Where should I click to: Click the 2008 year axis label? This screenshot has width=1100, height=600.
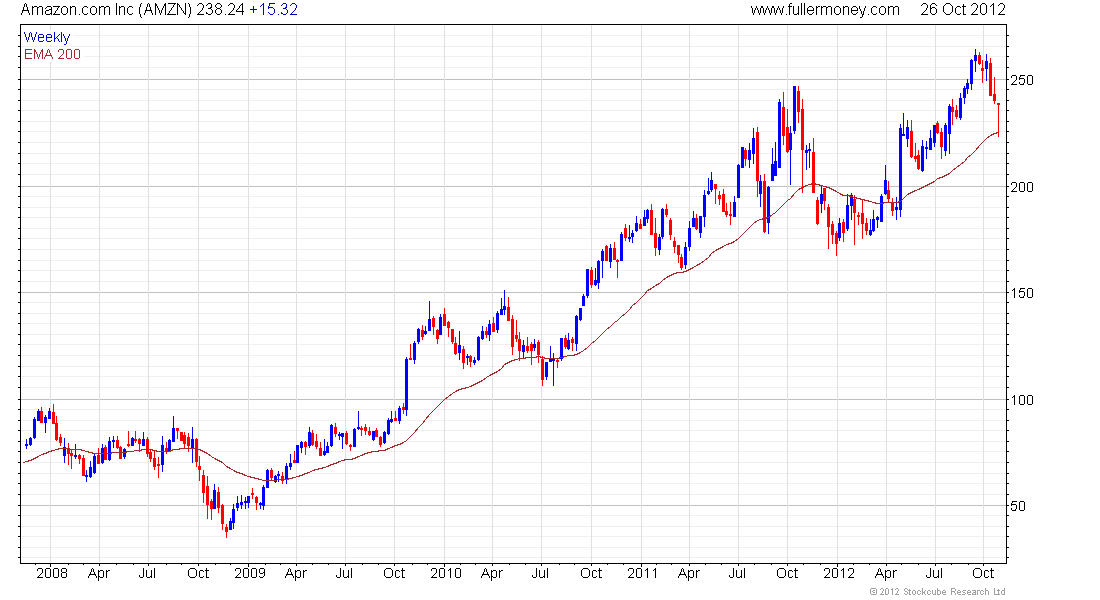pos(52,573)
